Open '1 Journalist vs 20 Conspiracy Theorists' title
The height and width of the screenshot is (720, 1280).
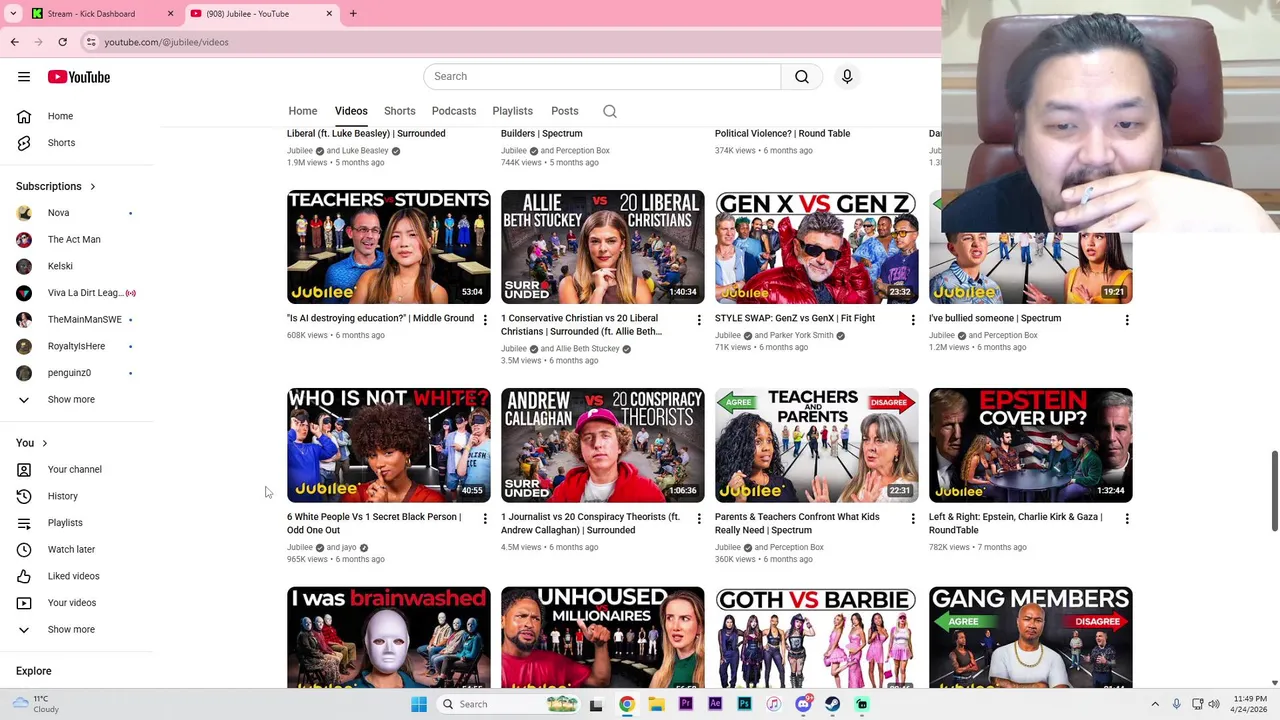point(590,523)
